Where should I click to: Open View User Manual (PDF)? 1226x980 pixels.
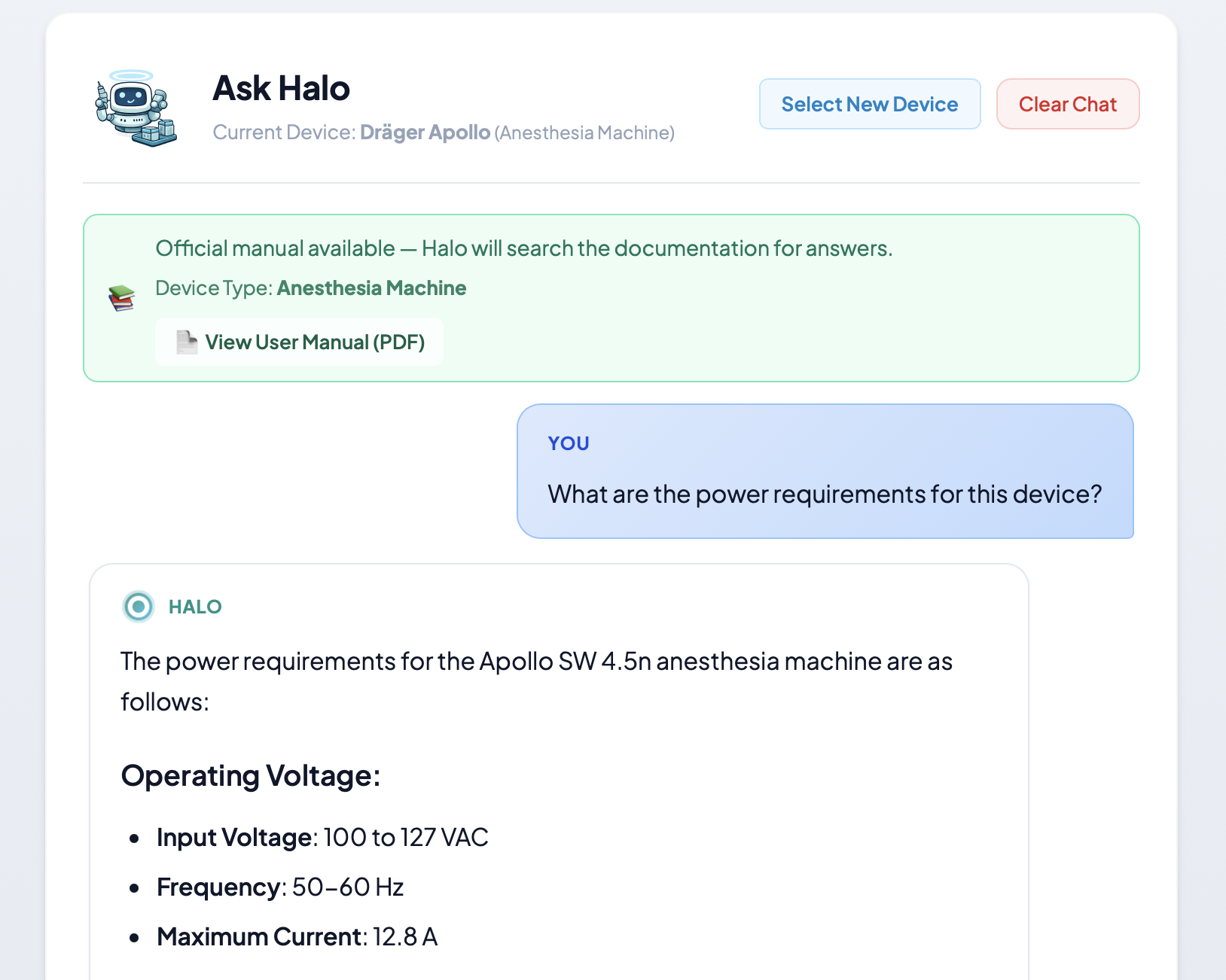(x=299, y=342)
